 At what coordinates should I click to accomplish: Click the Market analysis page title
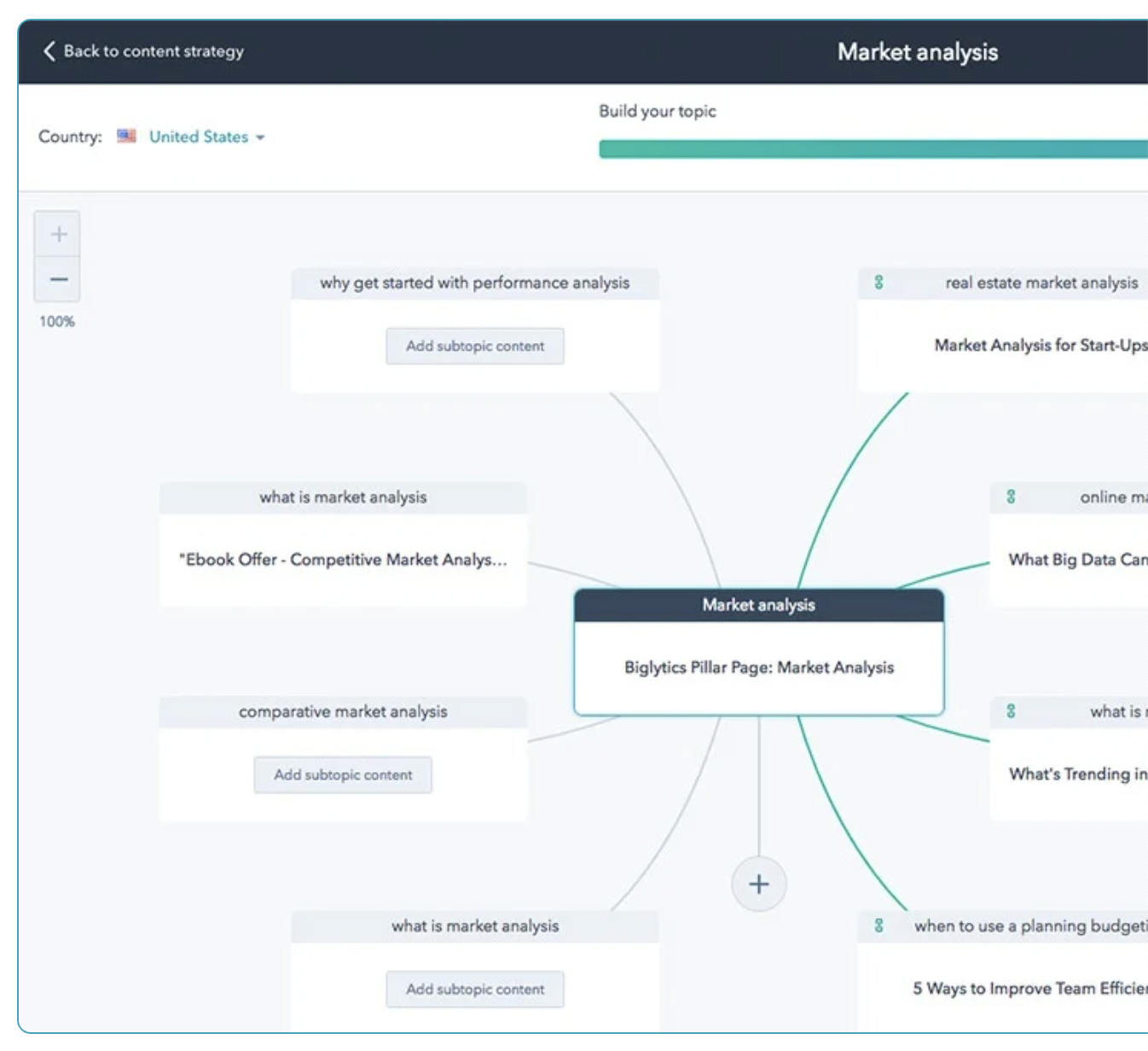(x=918, y=52)
